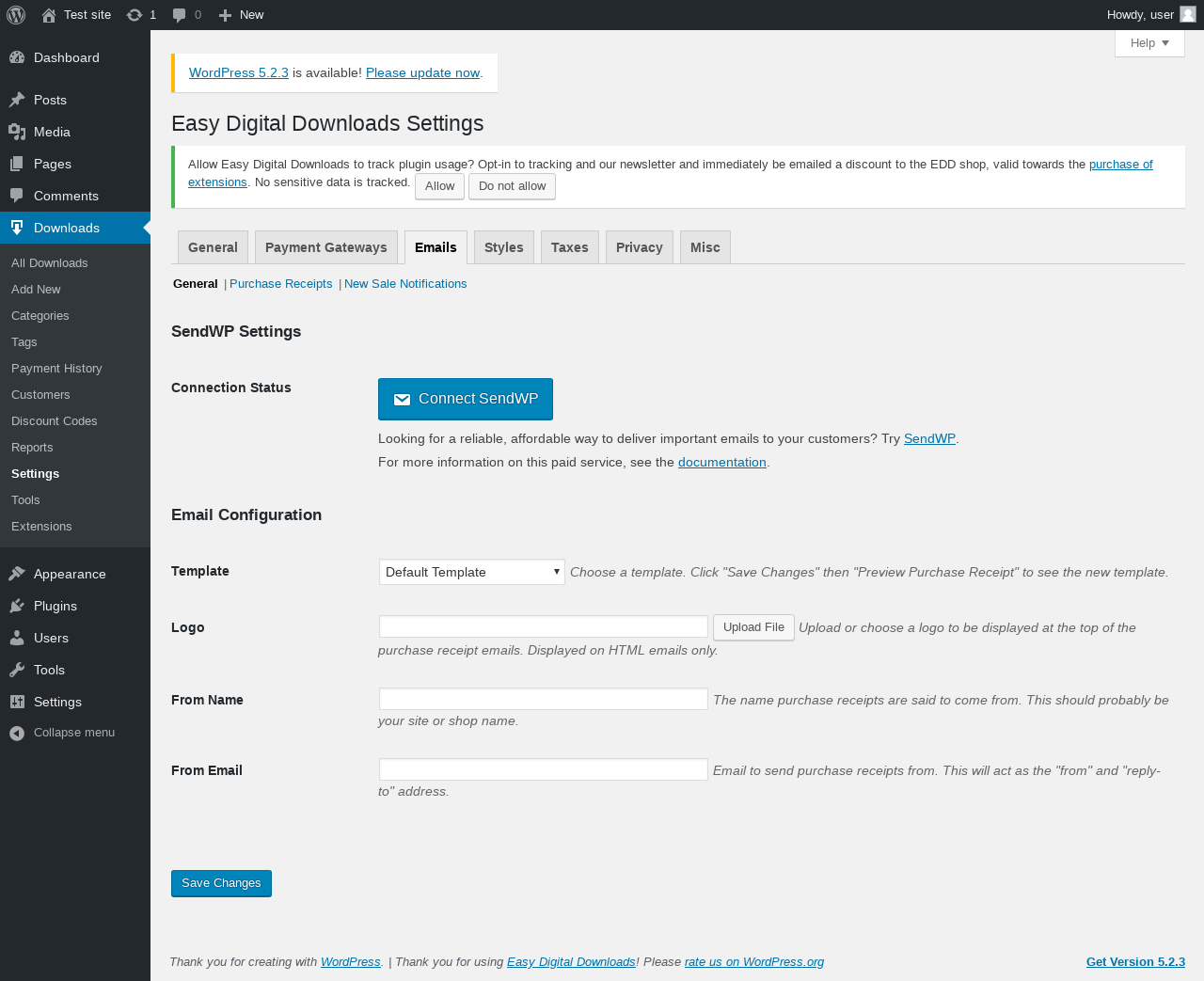Screen dimensions: 1204x981
Task: Click the Allow tracking button
Action: tap(439, 186)
